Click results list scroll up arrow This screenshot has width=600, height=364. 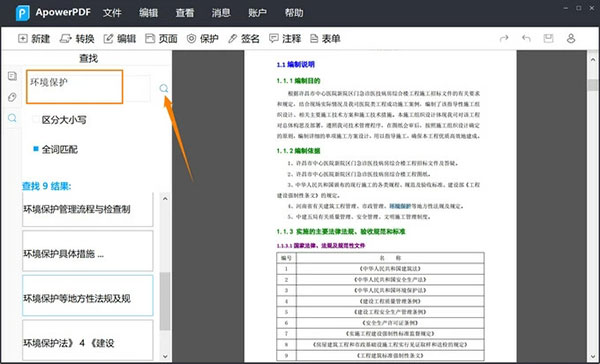[x=165, y=198]
